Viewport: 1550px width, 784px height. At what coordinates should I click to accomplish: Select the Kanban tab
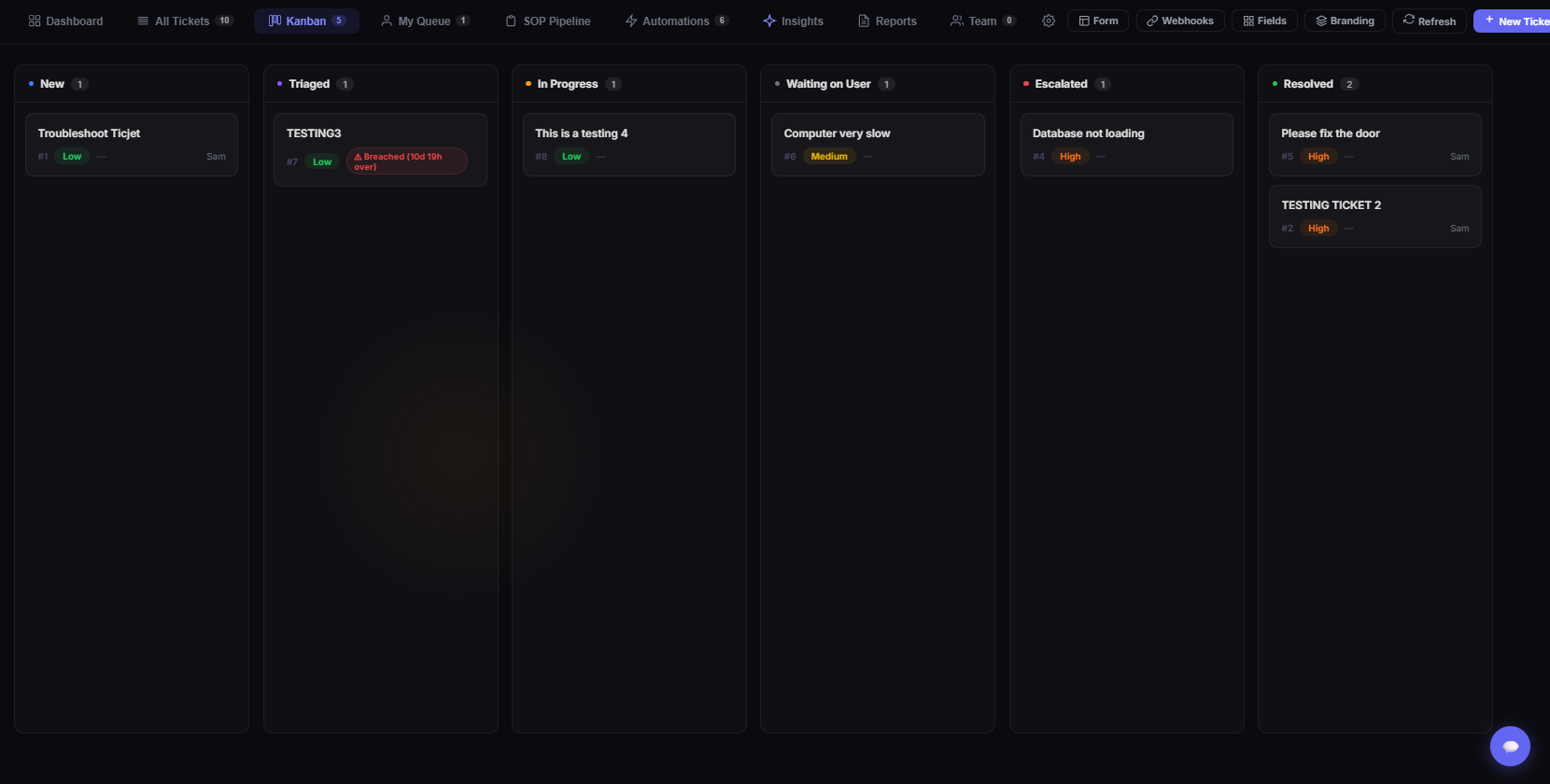coord(306,21)
